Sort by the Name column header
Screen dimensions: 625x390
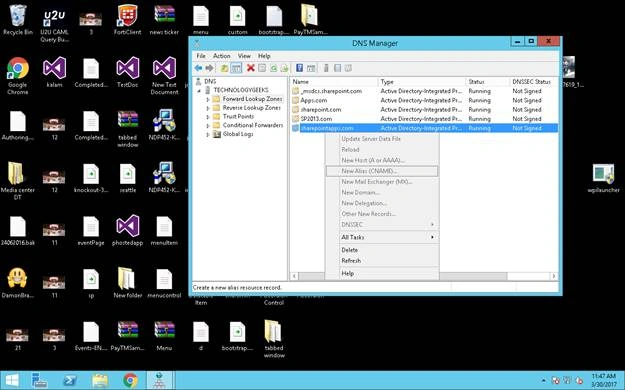[x=334, y=82]
